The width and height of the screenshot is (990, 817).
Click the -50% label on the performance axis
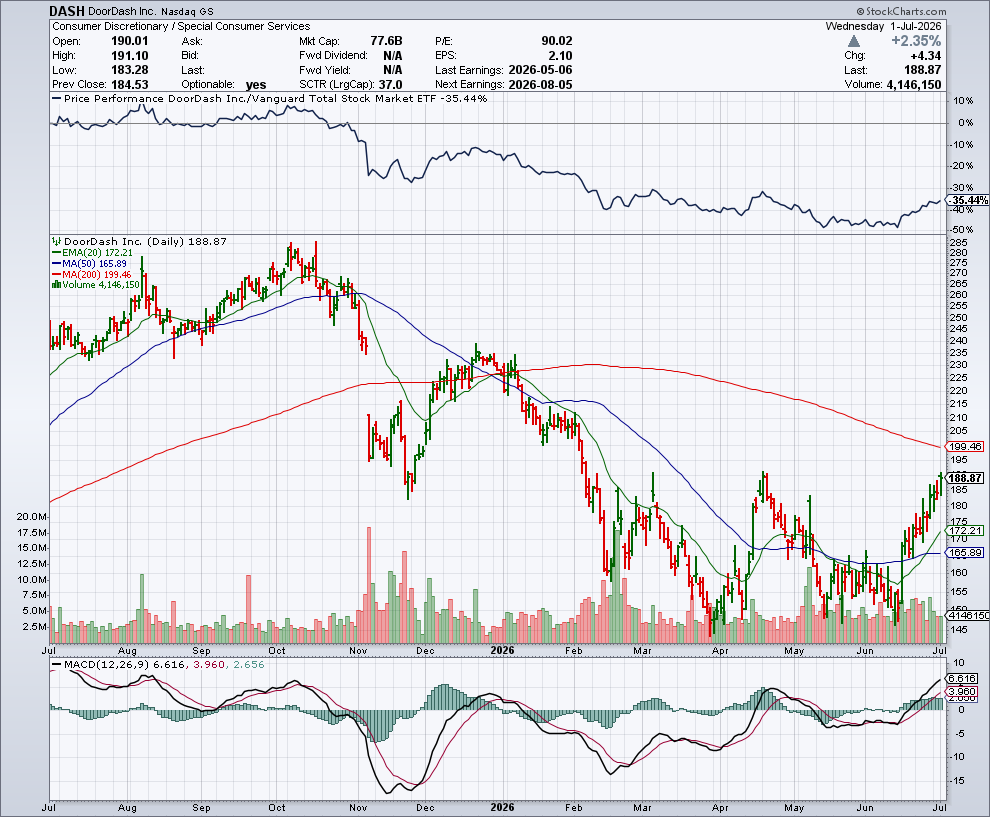coord(962,230)
